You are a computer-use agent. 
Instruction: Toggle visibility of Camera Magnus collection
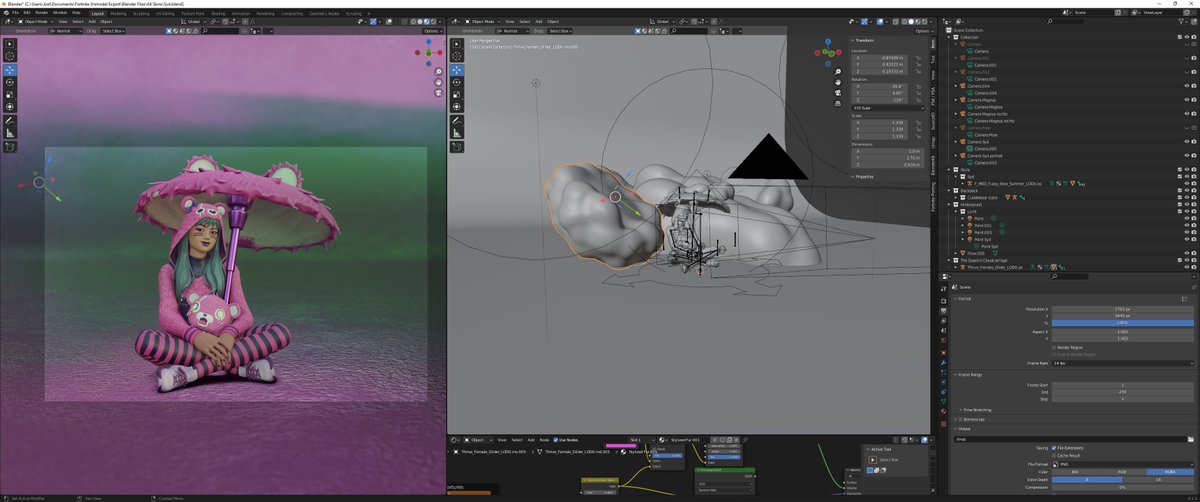[x=1186, y=100]
